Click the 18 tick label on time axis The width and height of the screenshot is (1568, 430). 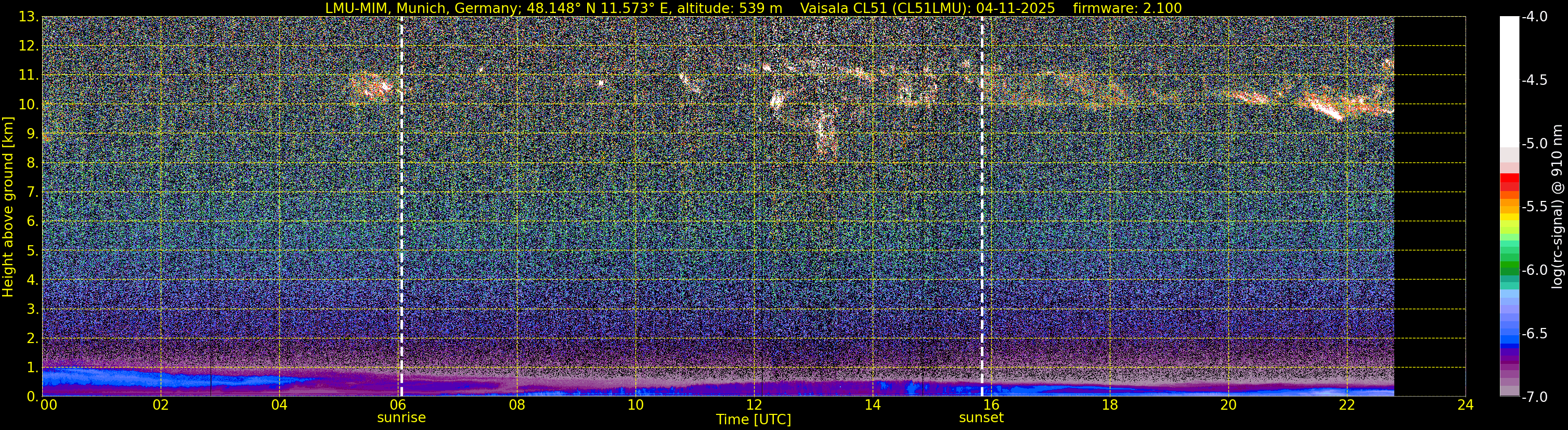(1110, 406)
